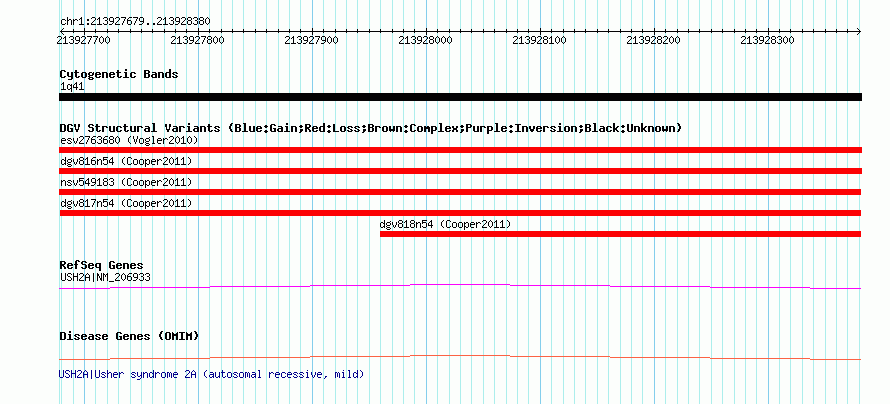890x404 pixels.
Task: Select the magenta USH2A RefSeq gene line
Action: point(460,287)
